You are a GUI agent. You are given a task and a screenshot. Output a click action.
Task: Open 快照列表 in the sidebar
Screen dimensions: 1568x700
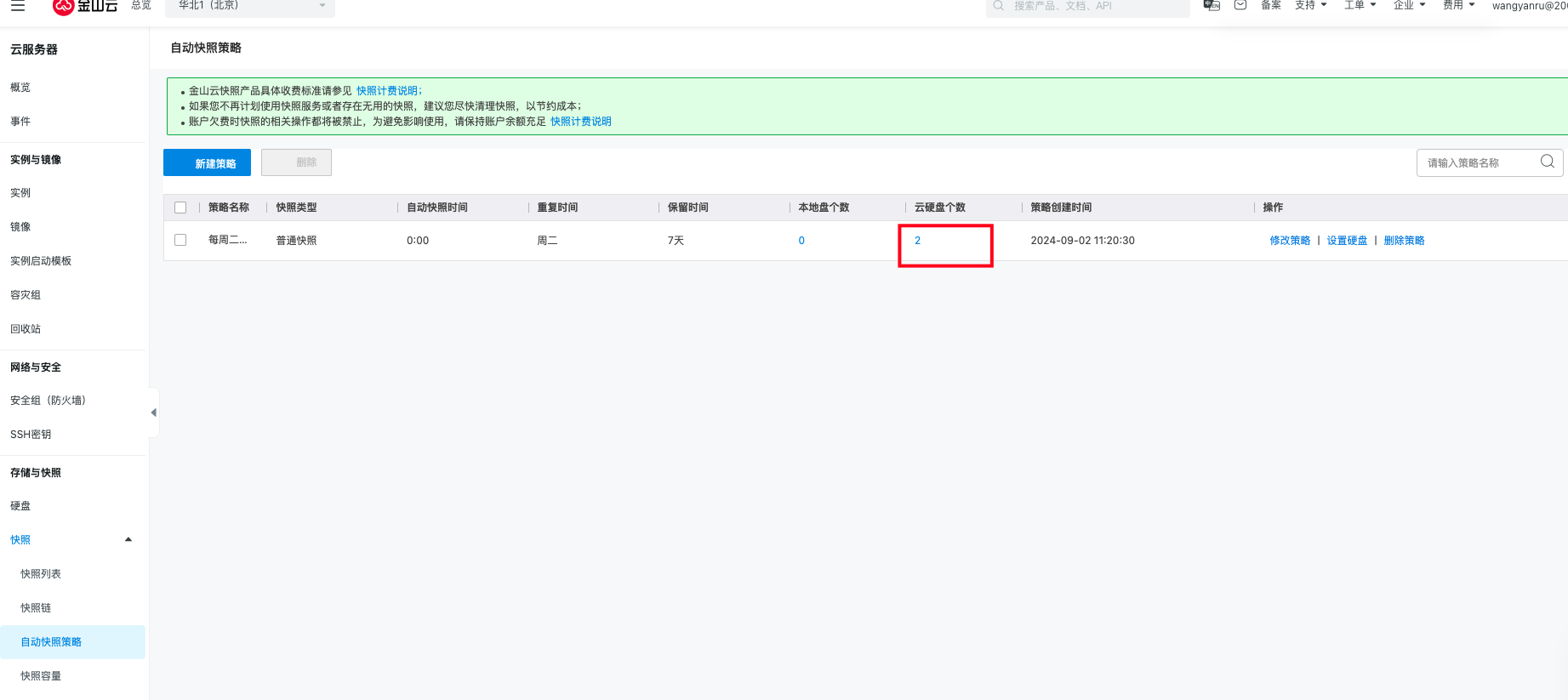click(x=41, y=574)
